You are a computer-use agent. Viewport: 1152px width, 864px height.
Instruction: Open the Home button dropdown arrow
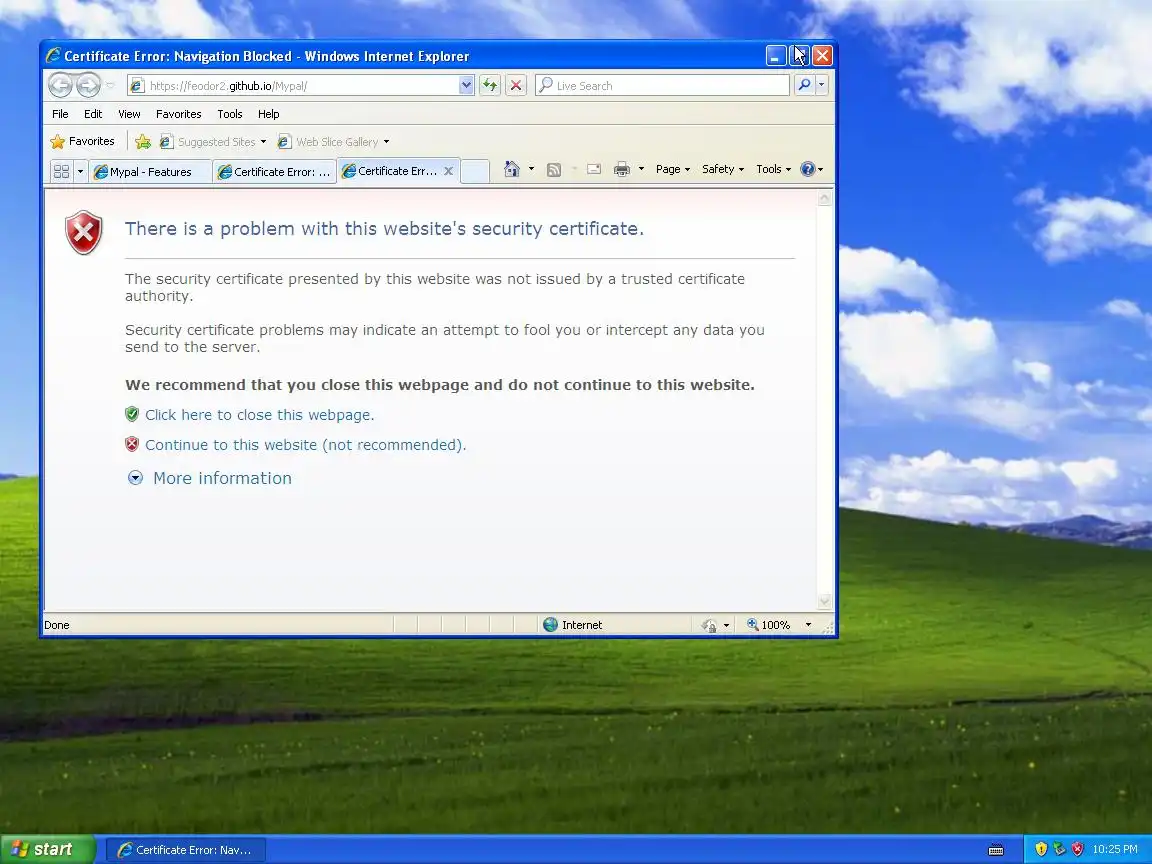click(531, 169)
